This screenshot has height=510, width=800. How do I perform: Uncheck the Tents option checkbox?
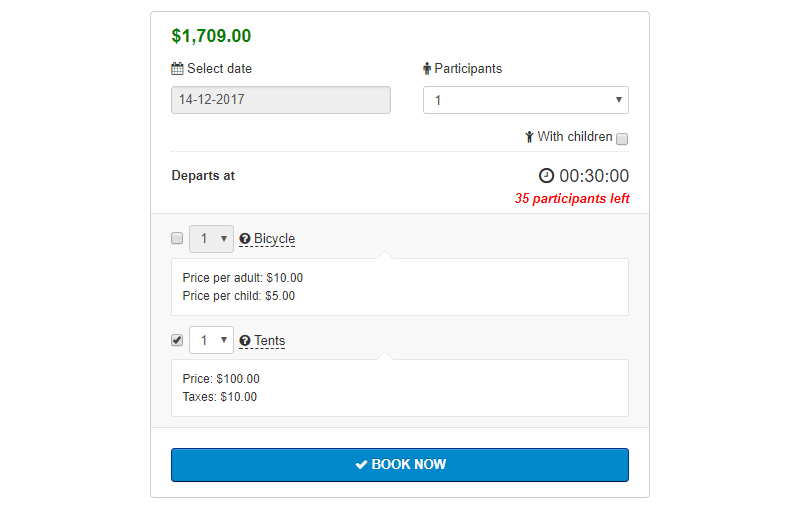pos(177,340)
